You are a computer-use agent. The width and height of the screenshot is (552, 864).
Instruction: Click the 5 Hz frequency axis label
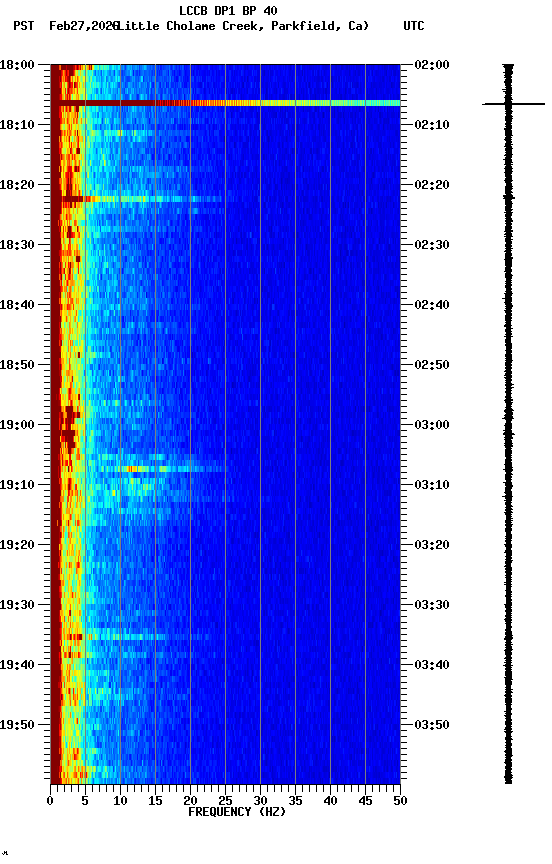pyautogui.click(x=85, y=801)
